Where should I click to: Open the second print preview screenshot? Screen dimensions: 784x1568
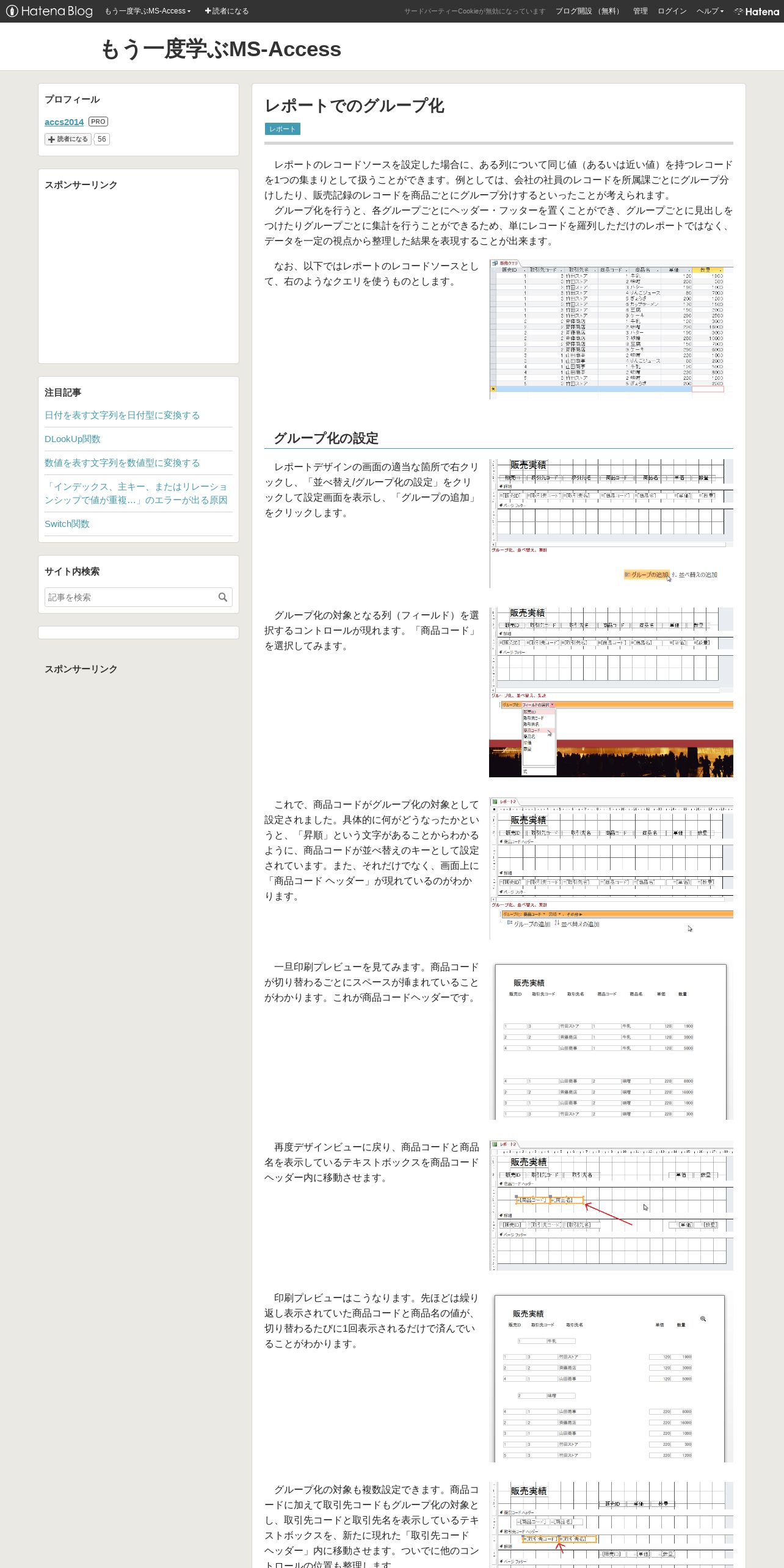pyautogui.click(x=611, y=1376)
